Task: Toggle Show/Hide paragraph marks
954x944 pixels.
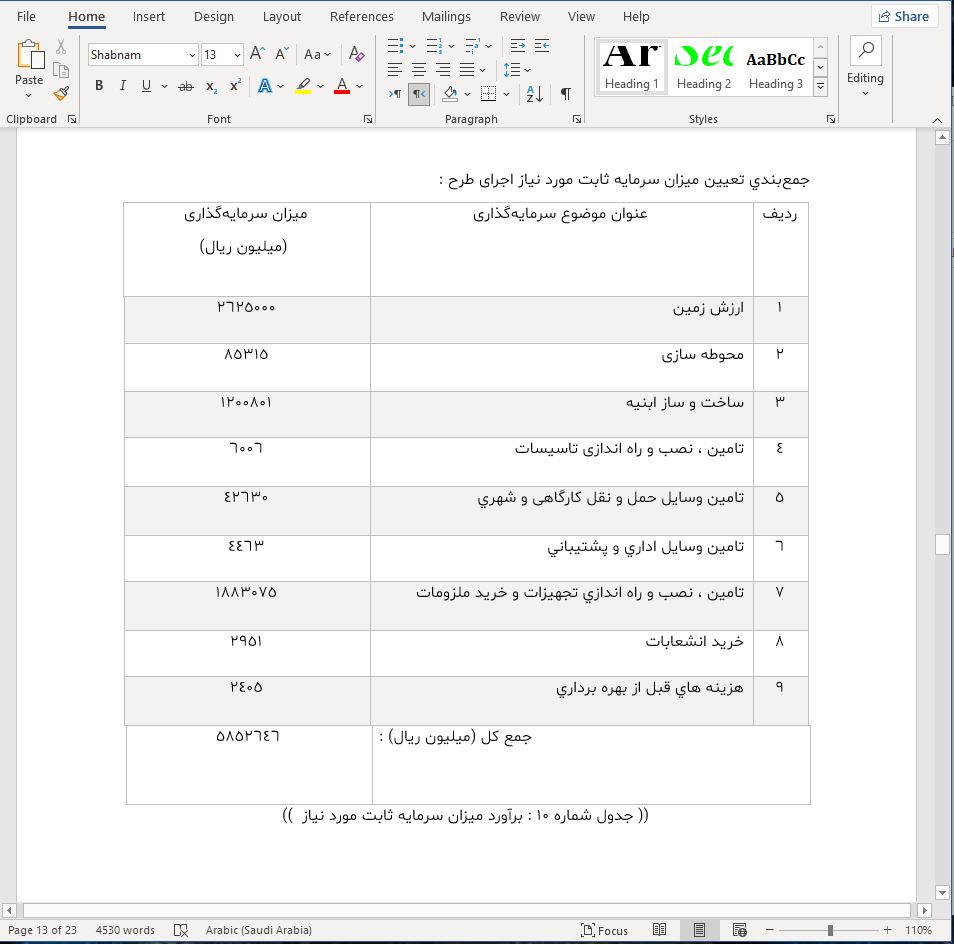Action: click(x=565, y=94)
